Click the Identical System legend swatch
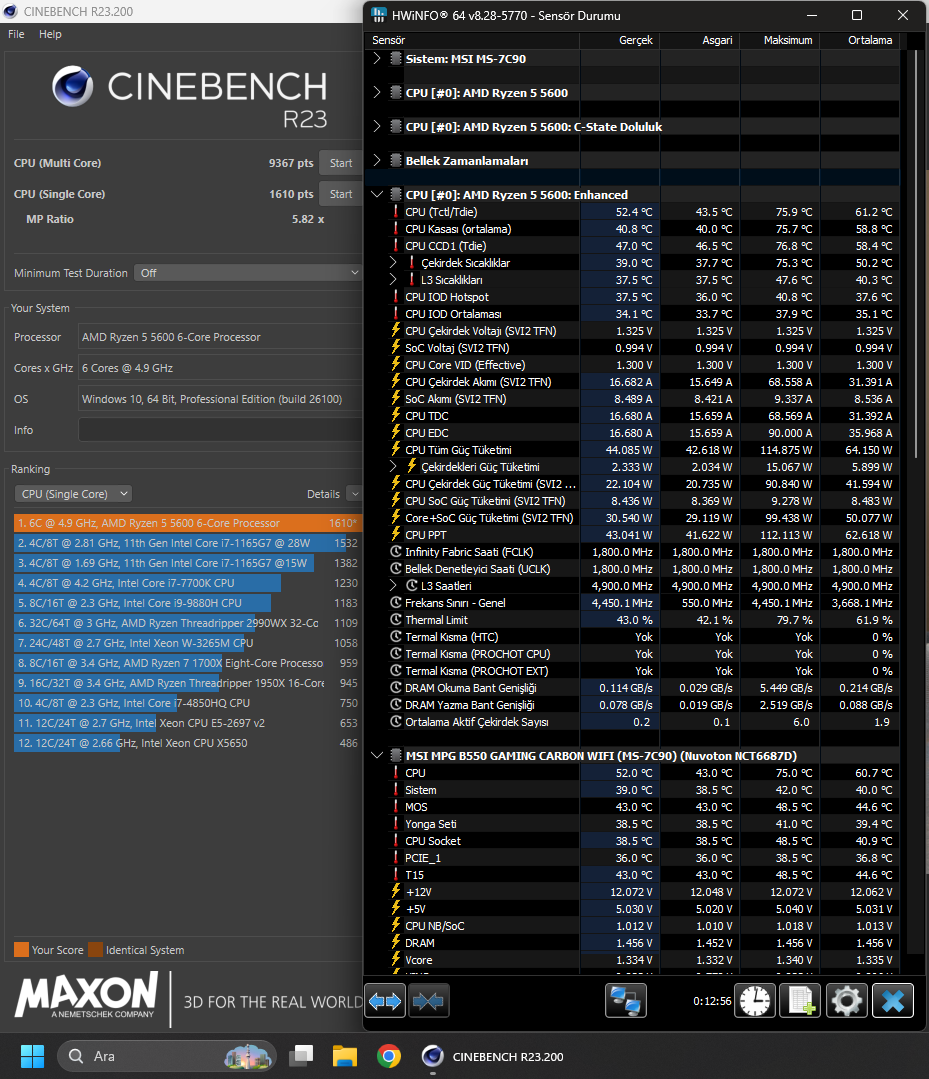This screenshot has width=929, height=1079. click(x=96, y=950)
